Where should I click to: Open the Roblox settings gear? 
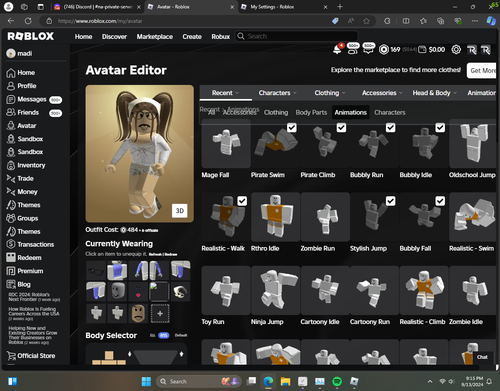[456, 50]
